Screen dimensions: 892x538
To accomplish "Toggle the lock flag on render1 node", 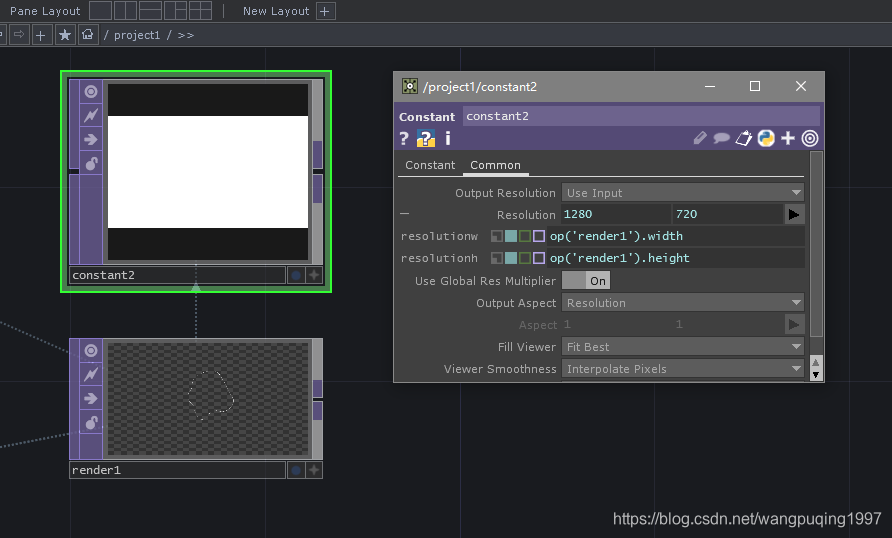I will (x=91, y=423).
